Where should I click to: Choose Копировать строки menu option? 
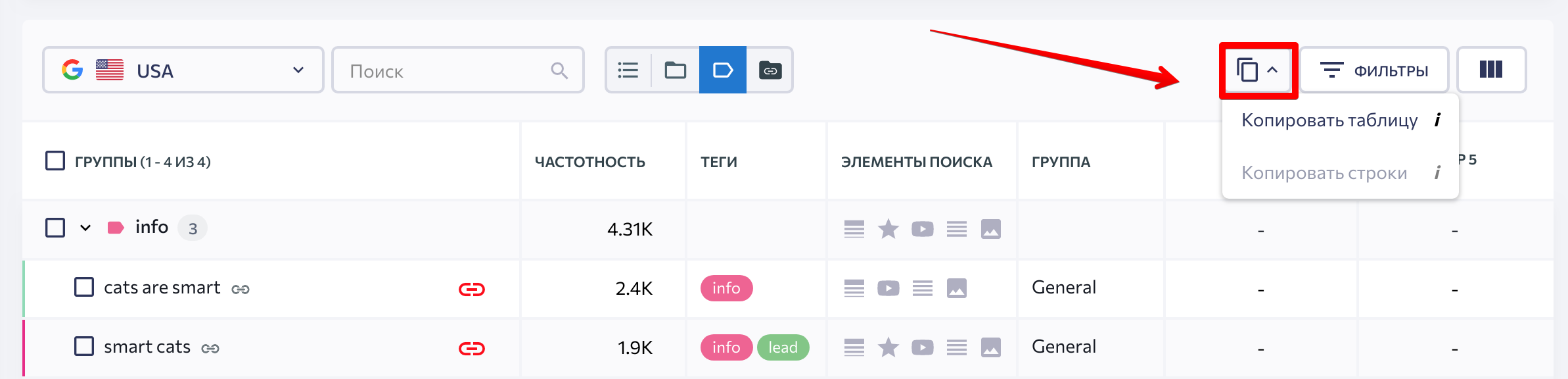(x=1324, y=173)
